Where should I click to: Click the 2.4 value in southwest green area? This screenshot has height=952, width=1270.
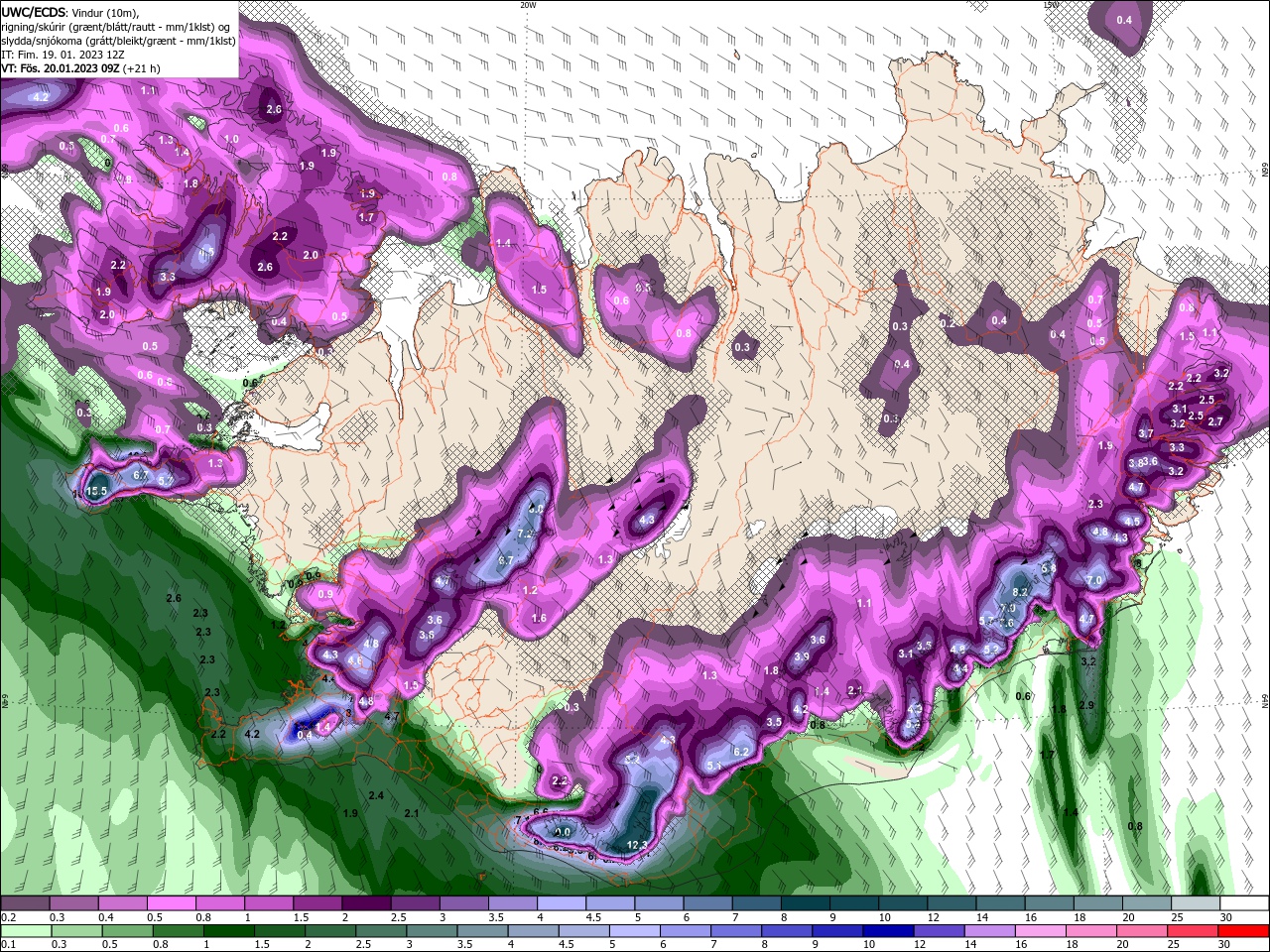[376, 796]
